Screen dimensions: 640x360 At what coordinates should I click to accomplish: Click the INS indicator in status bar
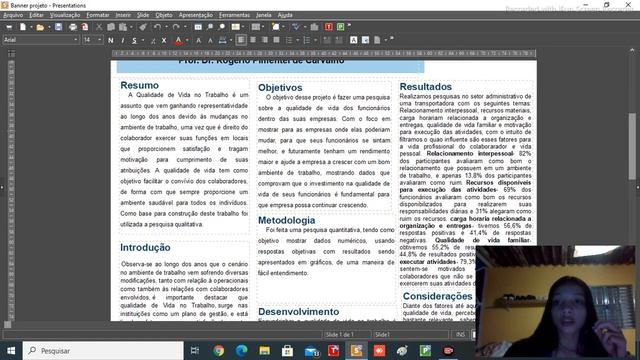(x=460, y=335)
